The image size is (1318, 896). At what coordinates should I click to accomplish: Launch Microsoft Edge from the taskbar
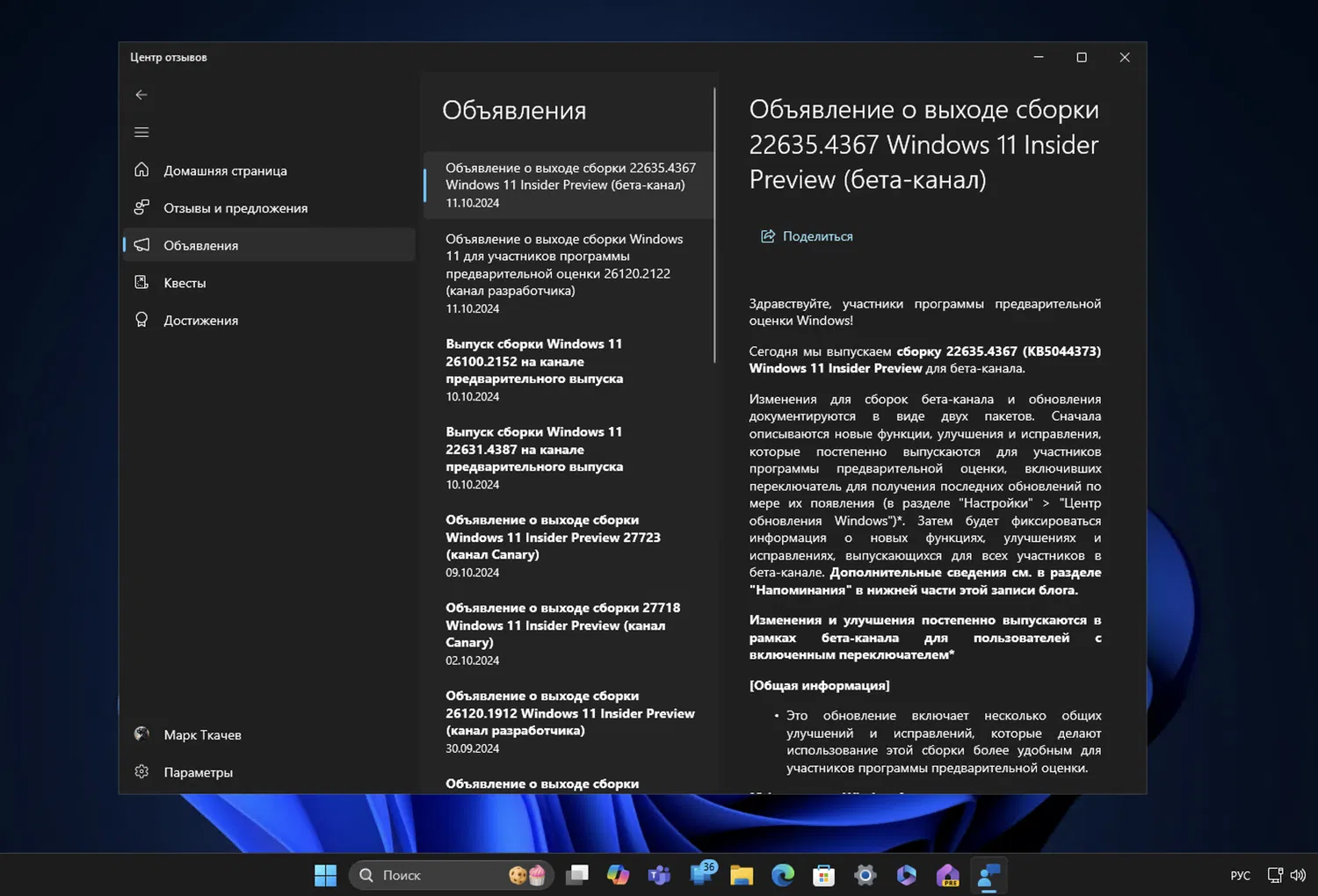[x=783, y=875]
